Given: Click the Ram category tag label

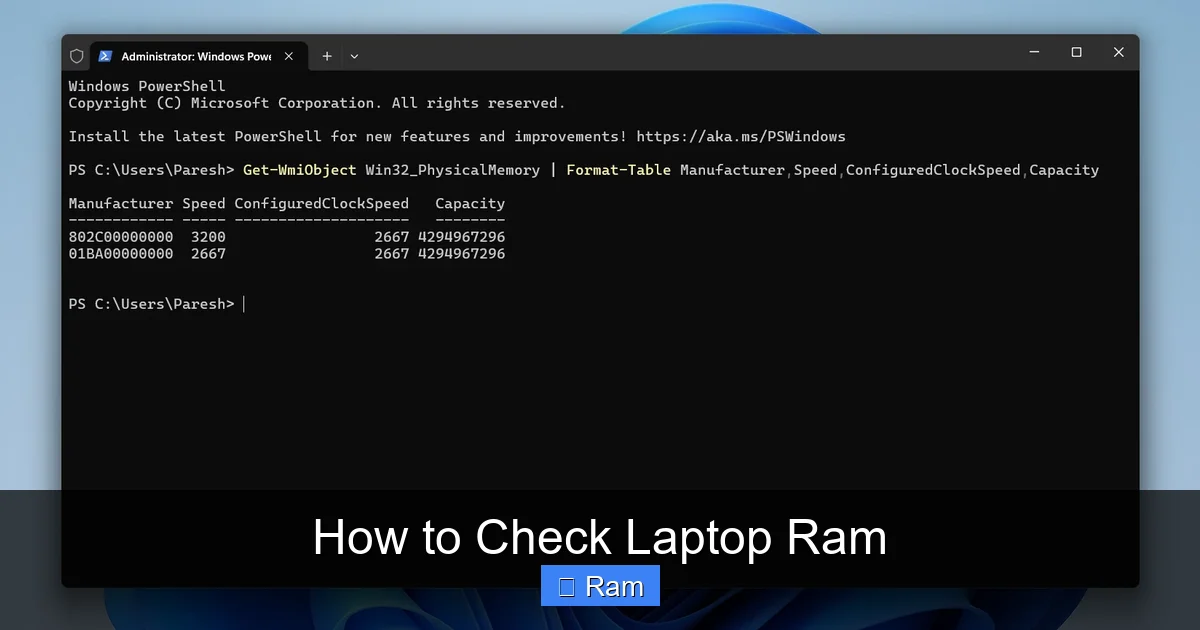Looking at the screenshot, I should pyautogui.click(x=600, y=586).
